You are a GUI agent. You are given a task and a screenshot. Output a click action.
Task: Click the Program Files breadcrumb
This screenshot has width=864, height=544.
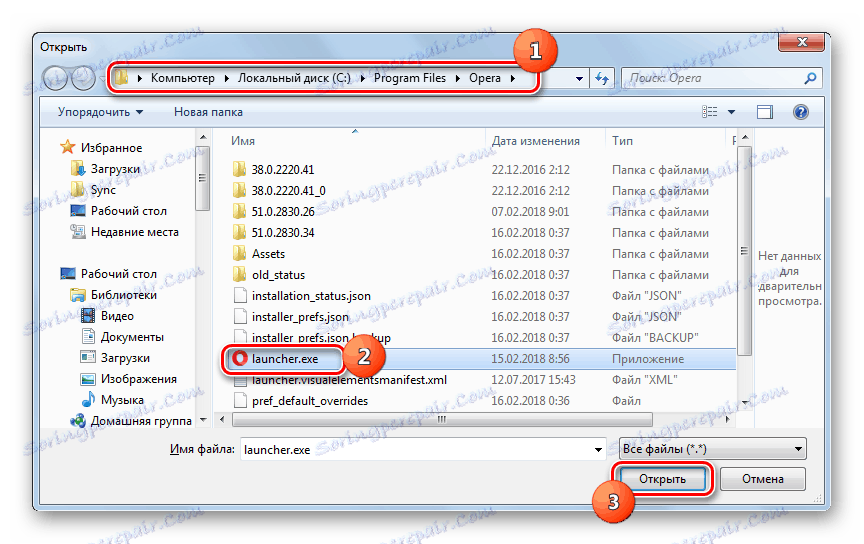(410, 78)
